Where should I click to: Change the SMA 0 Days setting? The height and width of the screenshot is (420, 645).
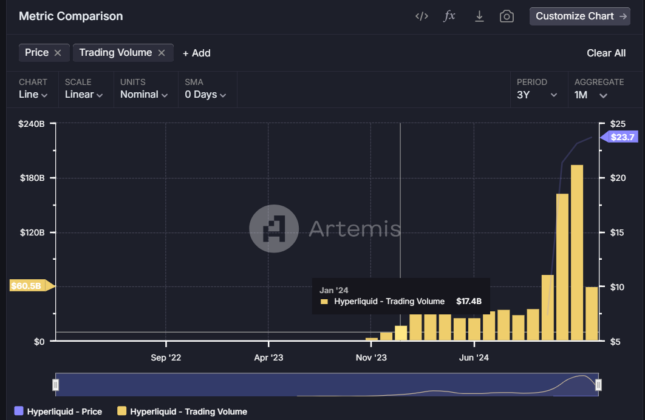coord(204,95)
